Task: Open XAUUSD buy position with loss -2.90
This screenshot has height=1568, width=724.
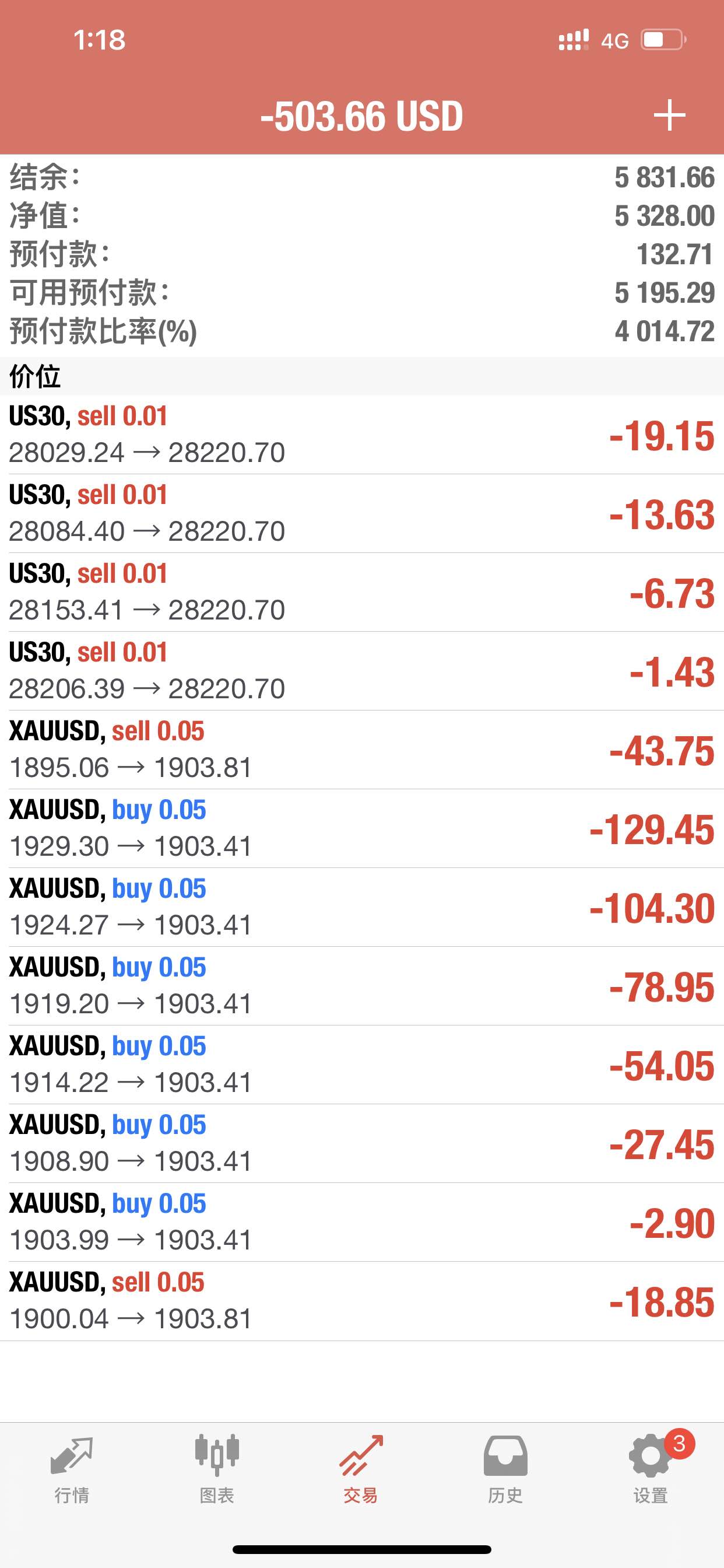Action: [x=362, y=1222]
